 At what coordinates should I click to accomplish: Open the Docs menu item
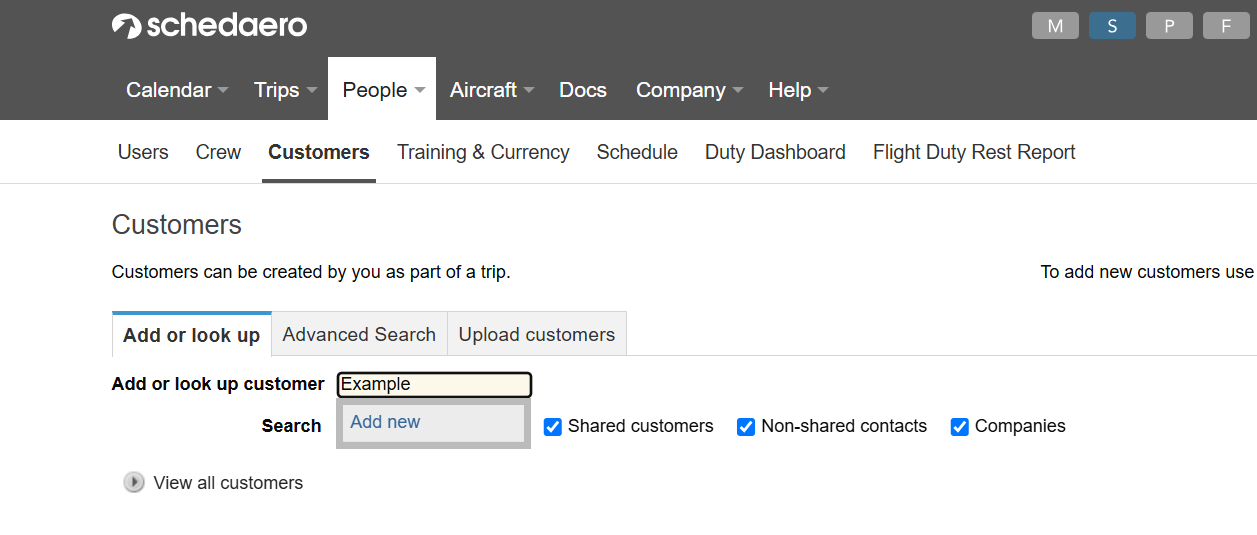click(583, 90)
